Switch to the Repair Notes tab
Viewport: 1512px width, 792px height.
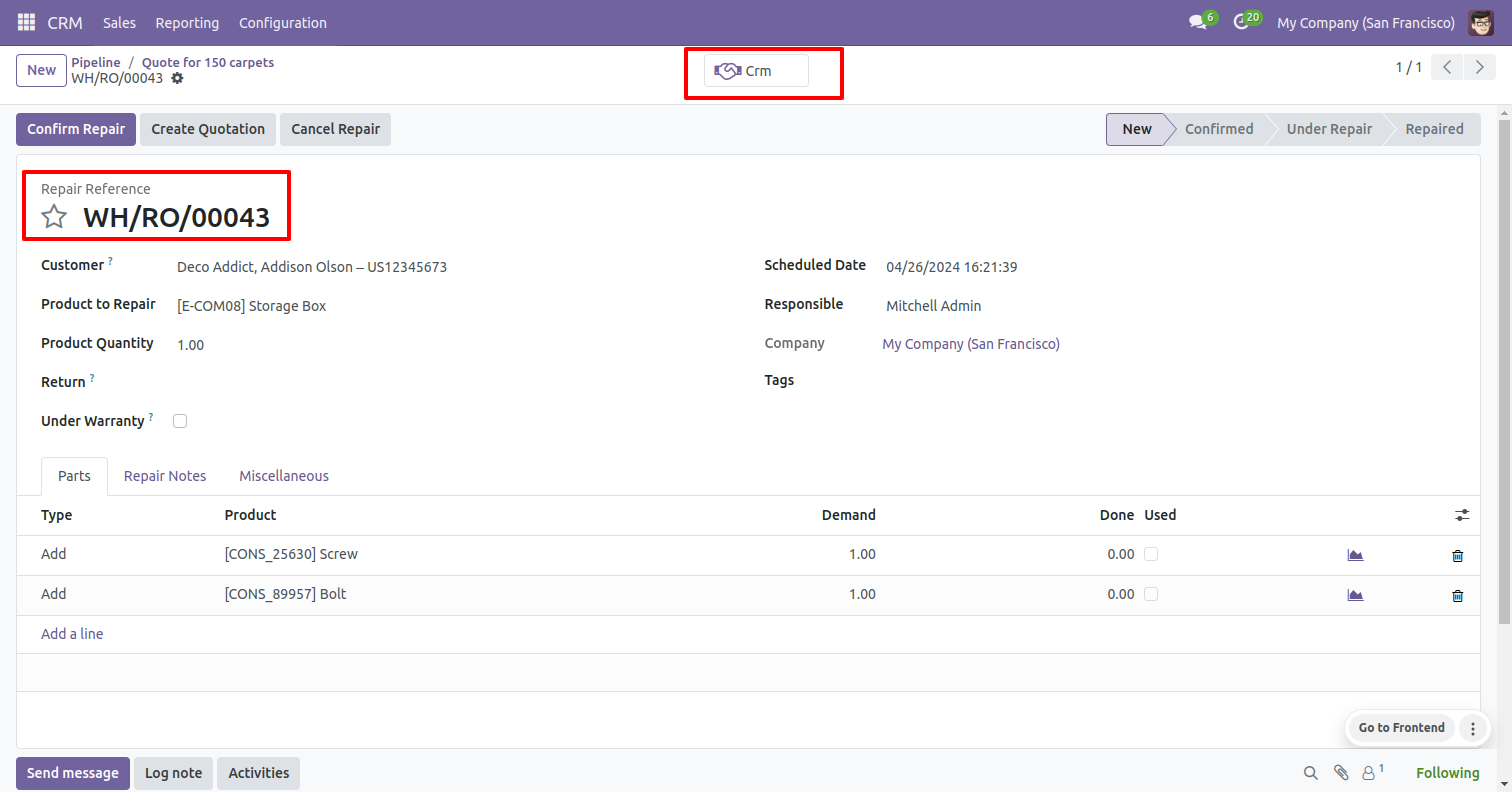pos(165,476)
